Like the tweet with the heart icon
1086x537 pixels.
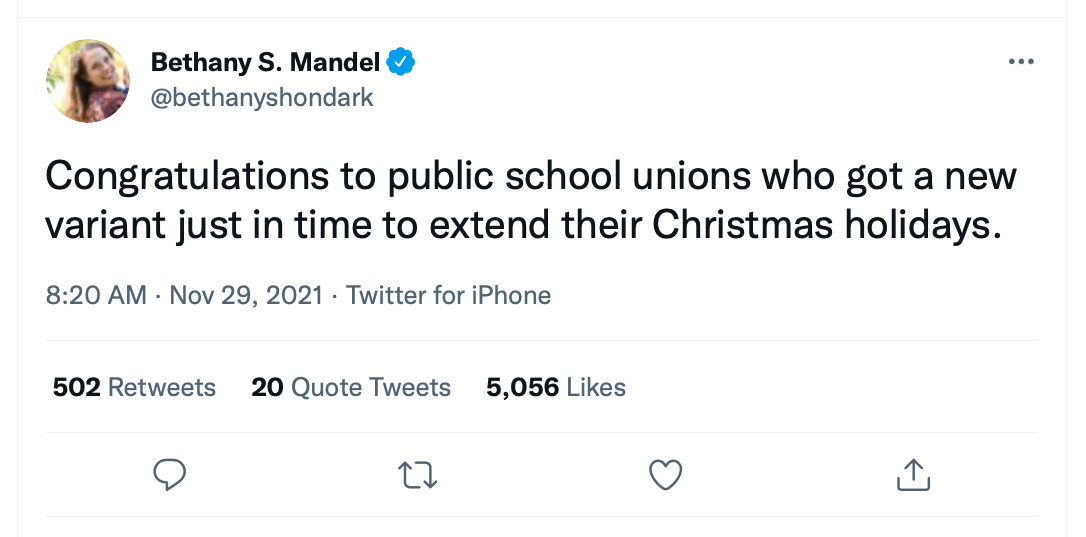pos(665,475)
